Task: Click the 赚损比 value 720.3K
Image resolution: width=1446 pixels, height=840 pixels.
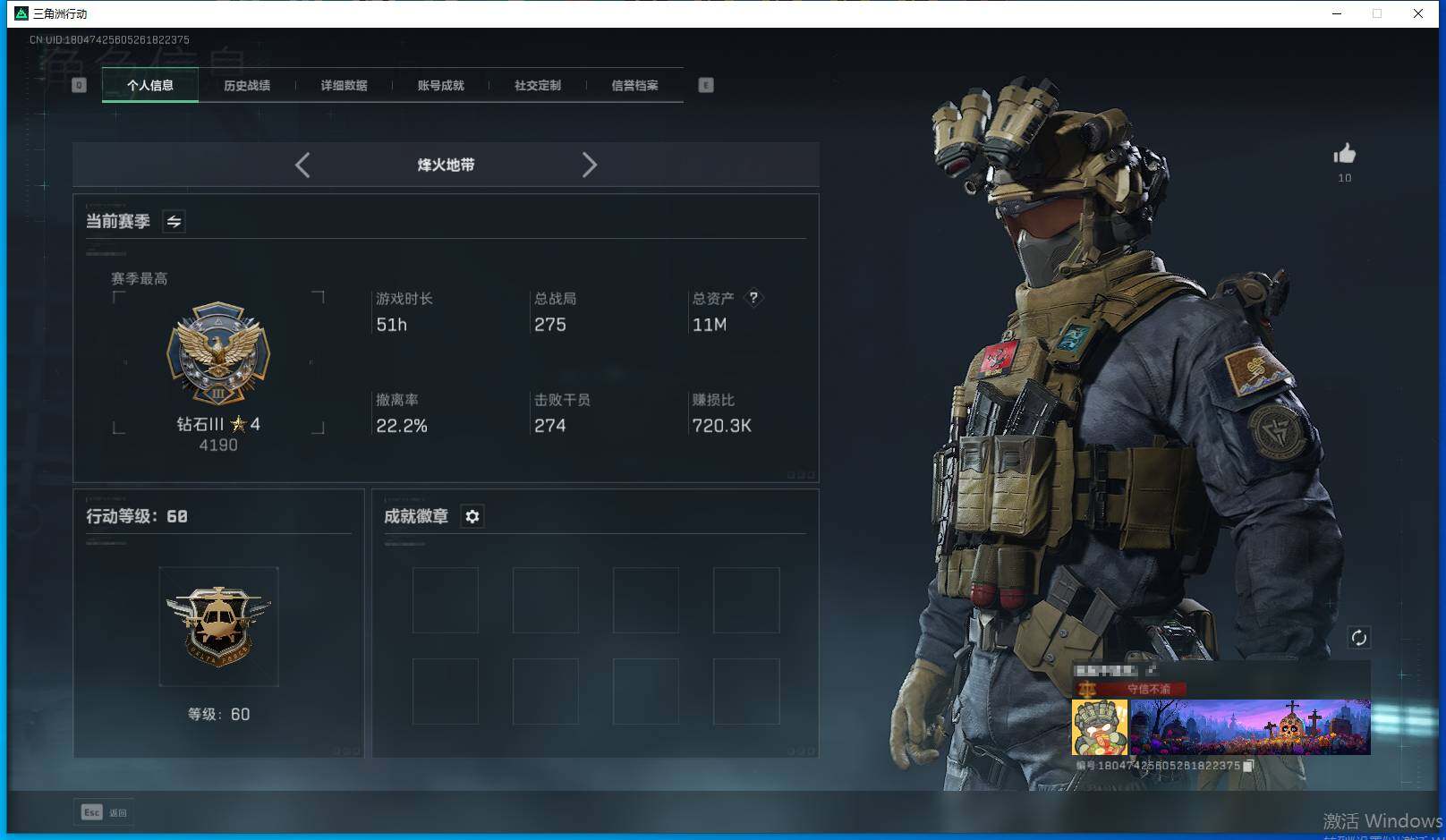Action: click(x=722, y=426)
